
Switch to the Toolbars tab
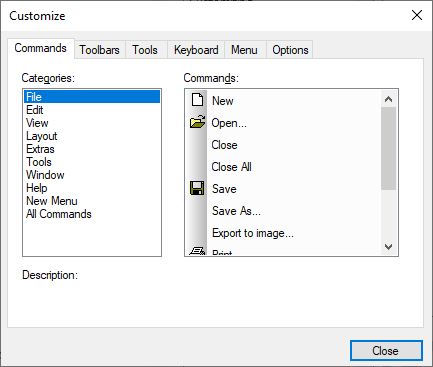(99, 50)
